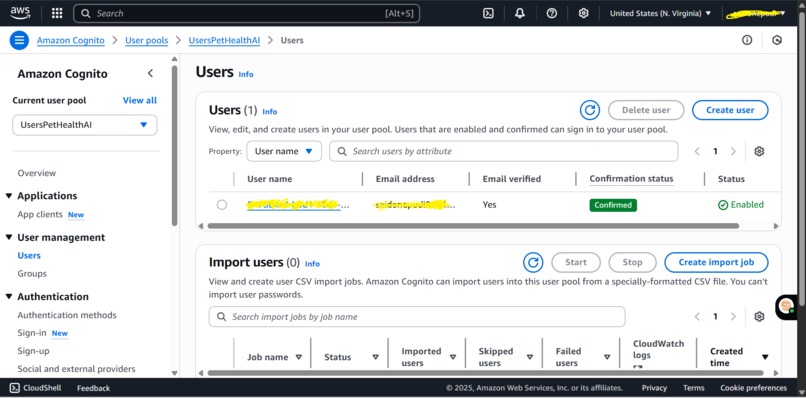
Task: Click the Amazon Cognito breadcrumb link
Action: [70, 40]
